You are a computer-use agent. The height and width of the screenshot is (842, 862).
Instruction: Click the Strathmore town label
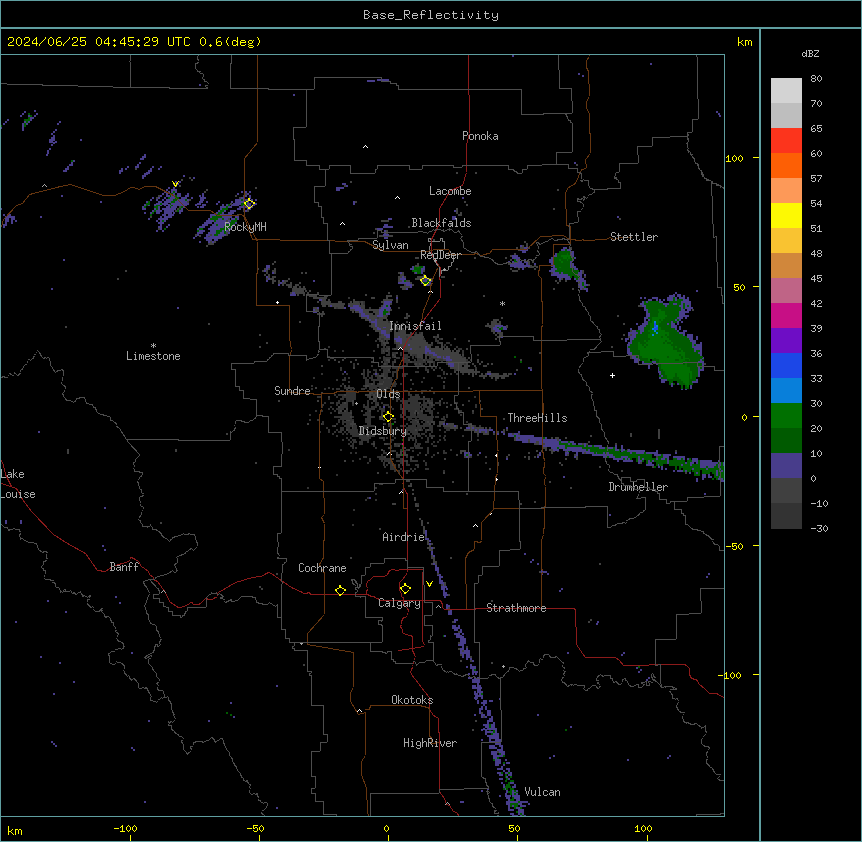click(516, 608)
